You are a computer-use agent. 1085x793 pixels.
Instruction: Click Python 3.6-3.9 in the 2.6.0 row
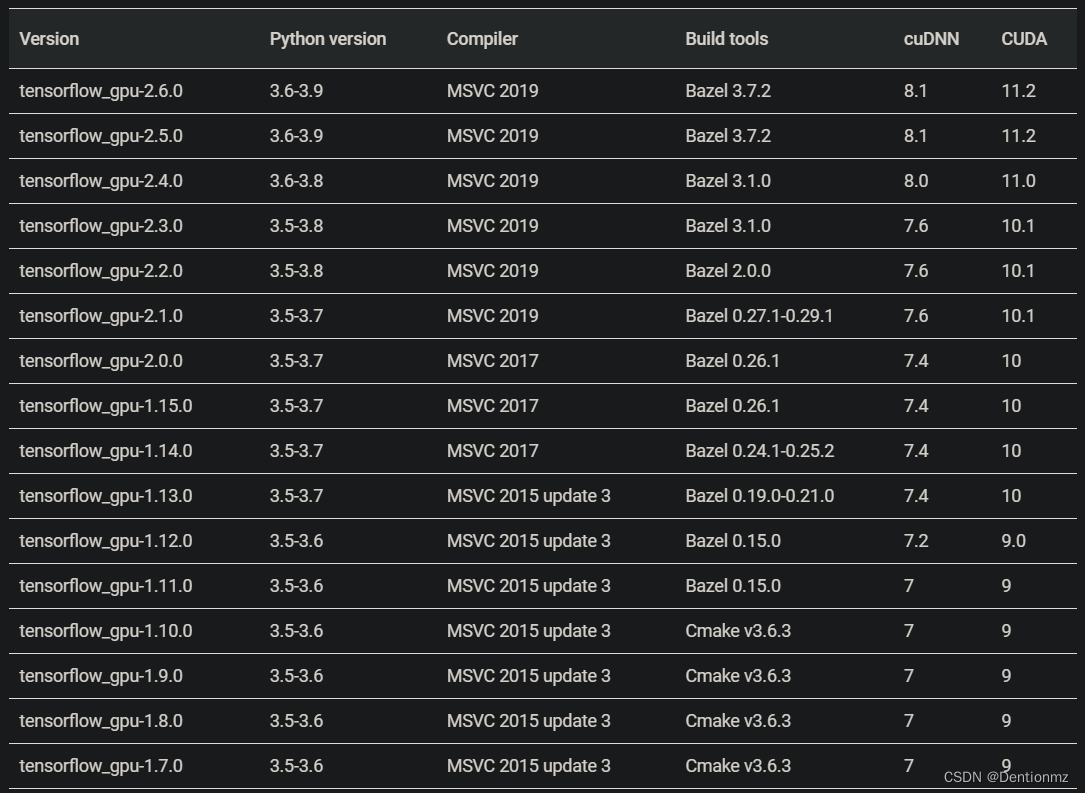[x=296, y=91]
